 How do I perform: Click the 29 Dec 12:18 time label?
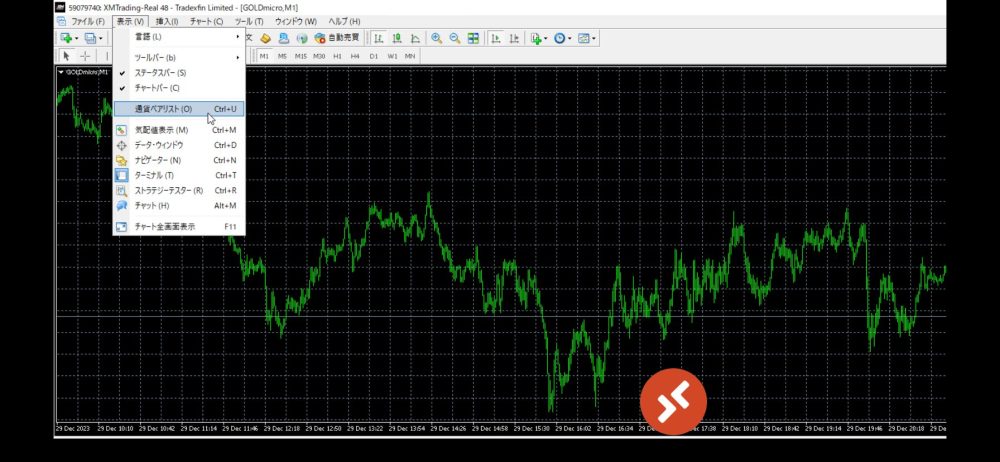tap(280, 429)
